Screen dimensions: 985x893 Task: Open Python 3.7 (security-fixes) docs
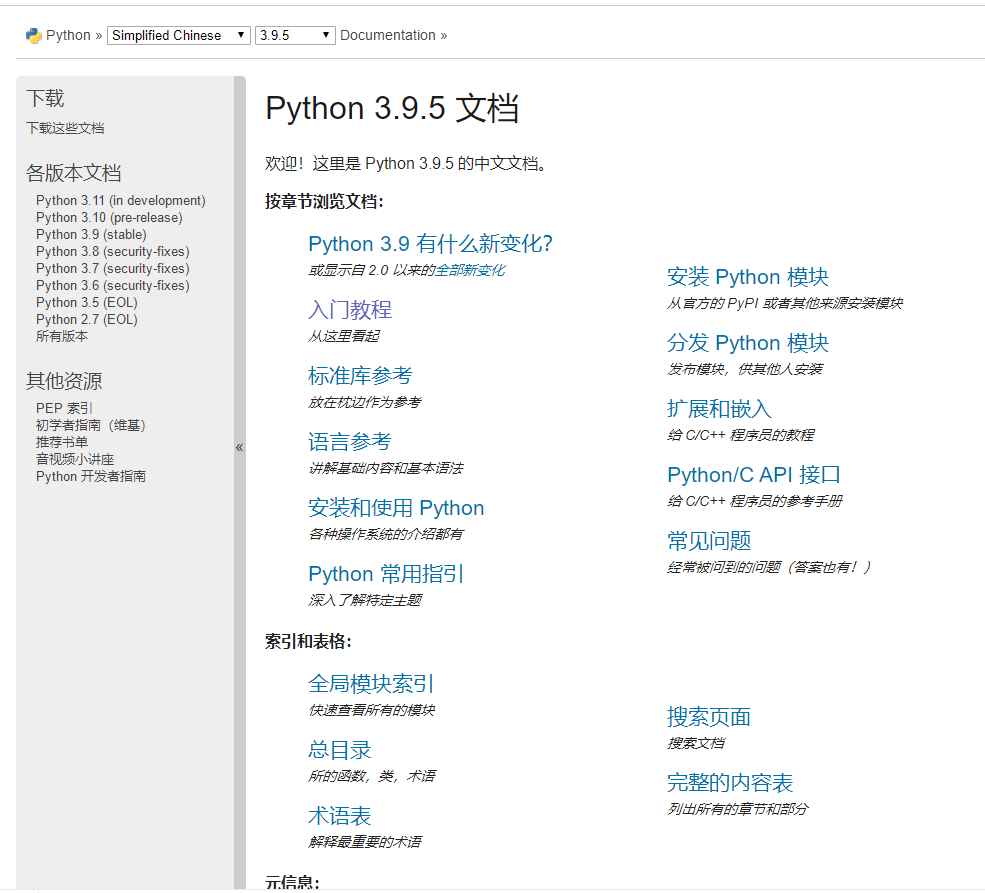(x=112, y=268)
